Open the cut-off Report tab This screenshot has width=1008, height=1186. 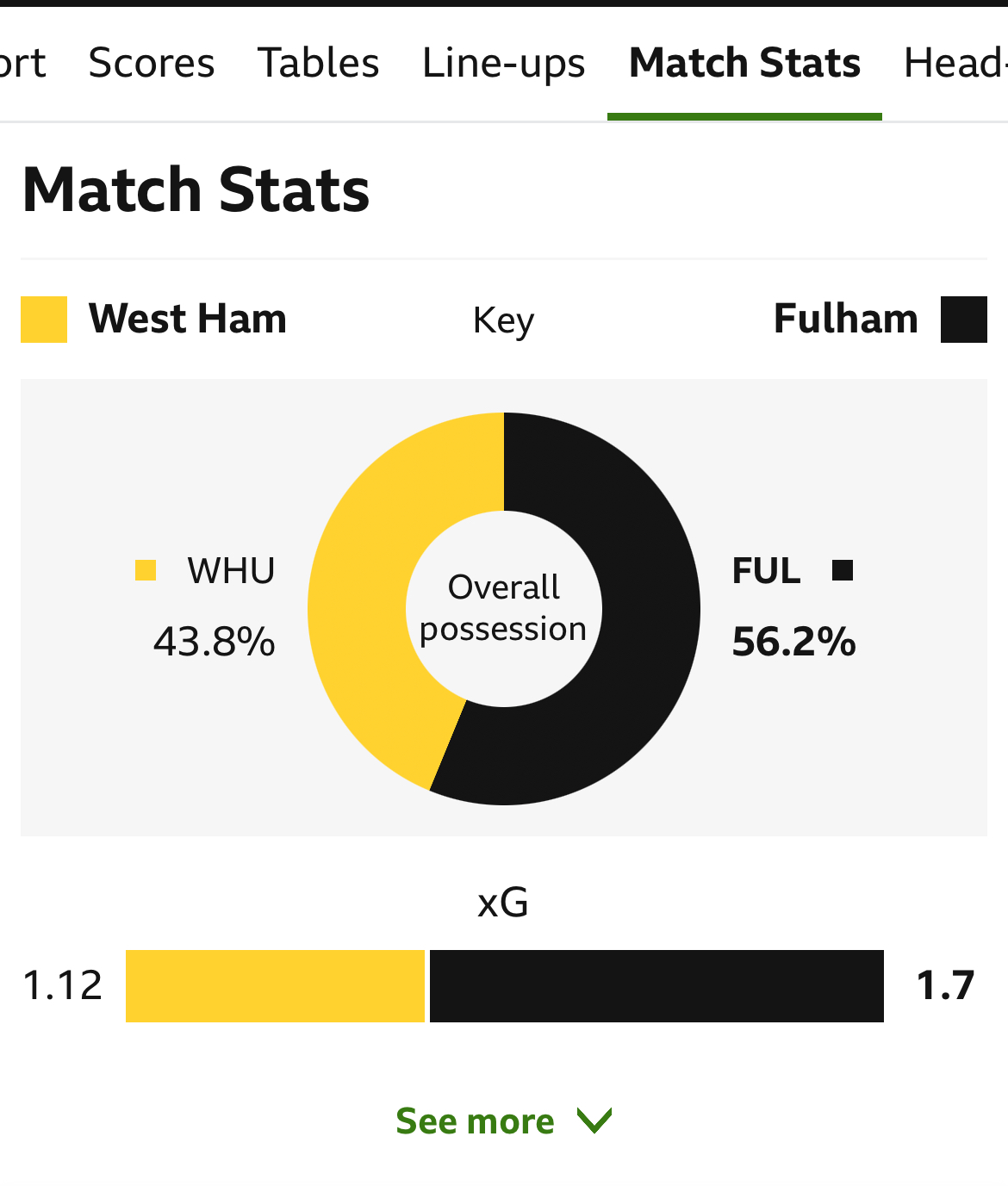coord(22,63)
